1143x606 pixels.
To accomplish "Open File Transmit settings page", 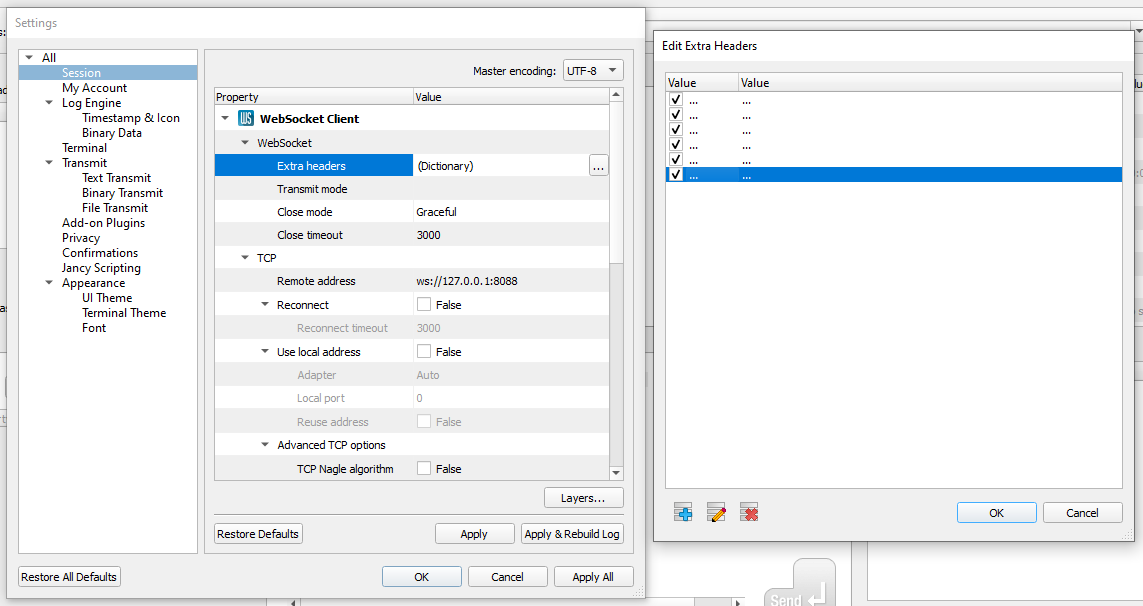I will (114, 208).
